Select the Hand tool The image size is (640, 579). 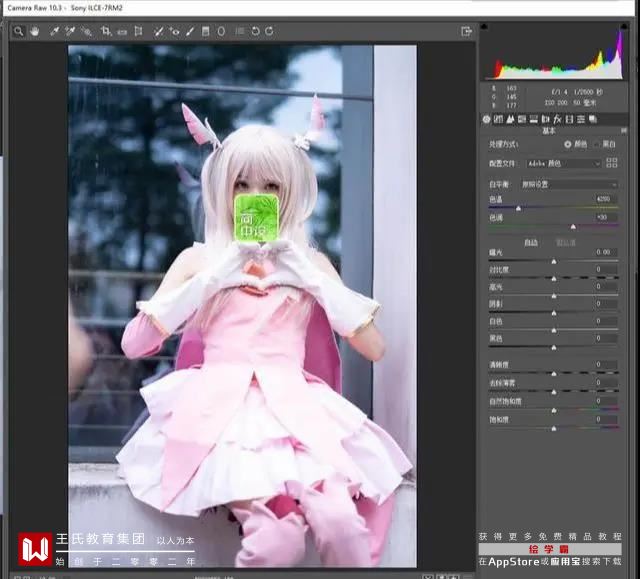click(34, 31)
